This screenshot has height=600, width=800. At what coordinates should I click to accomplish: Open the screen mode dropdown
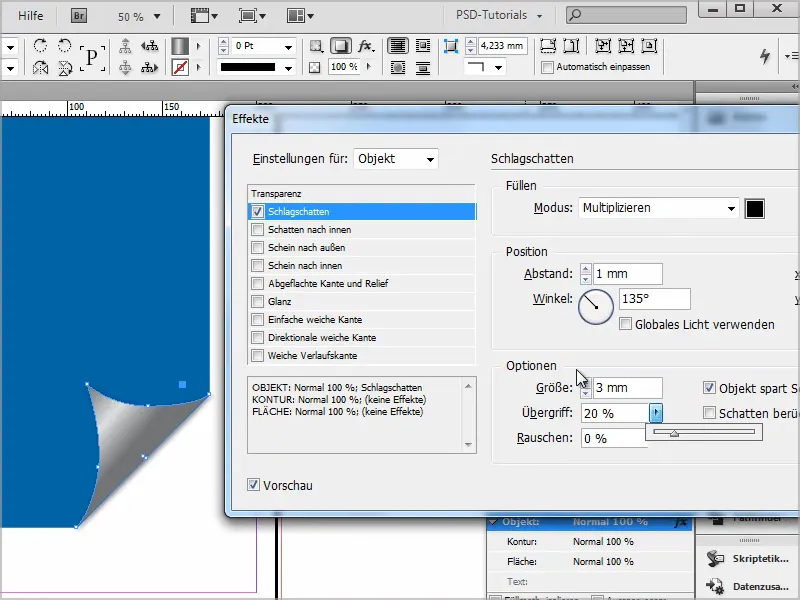coord(252,16)
